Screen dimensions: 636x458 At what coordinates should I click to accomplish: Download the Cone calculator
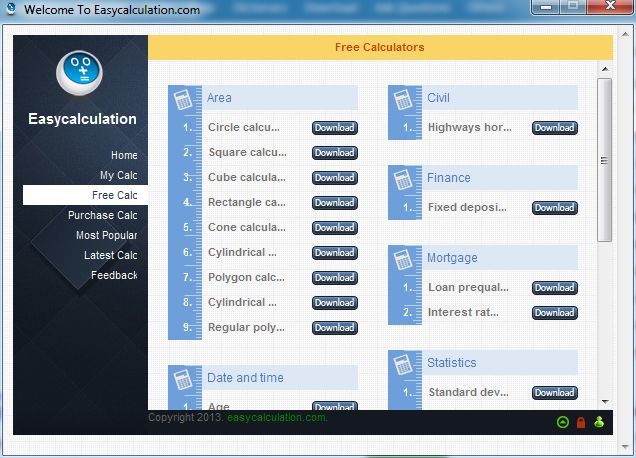335,228
